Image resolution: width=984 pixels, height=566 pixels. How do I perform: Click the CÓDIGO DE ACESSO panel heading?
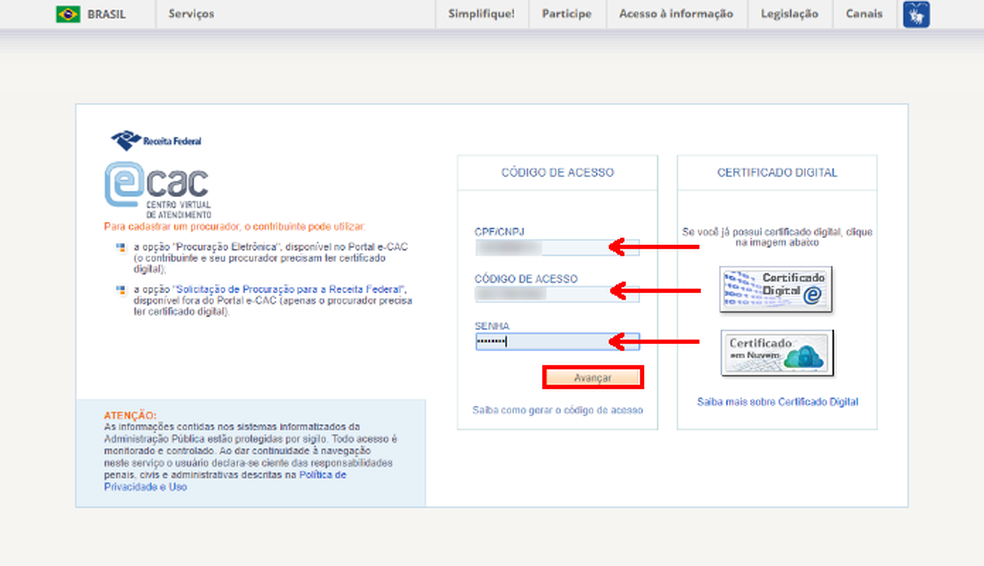pyautogui.click(x=557, y=173)
